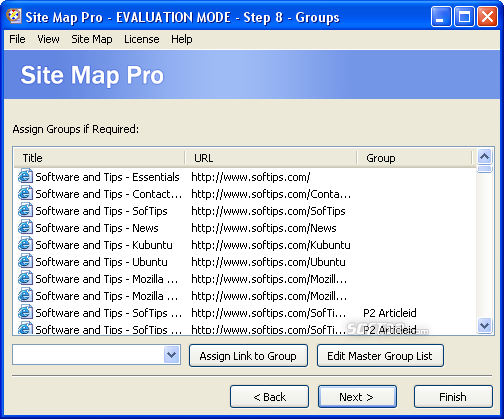The width and height of the screenshot is (504, 419).
Task: Open the License menu
Action: point(142,39)
